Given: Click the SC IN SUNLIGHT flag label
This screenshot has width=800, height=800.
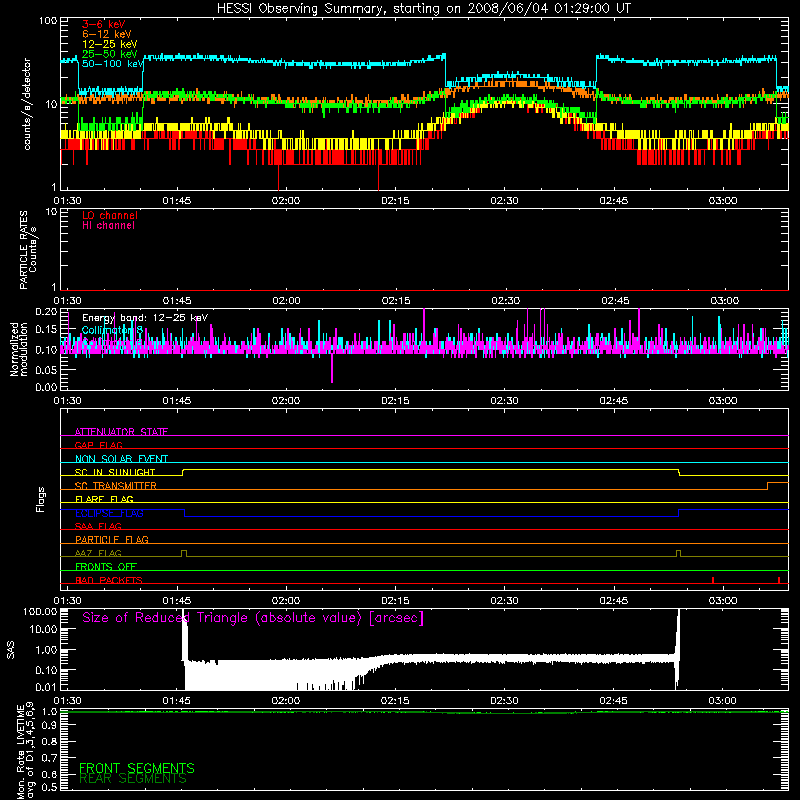Looking at the screenshot, I should [115, 472].
